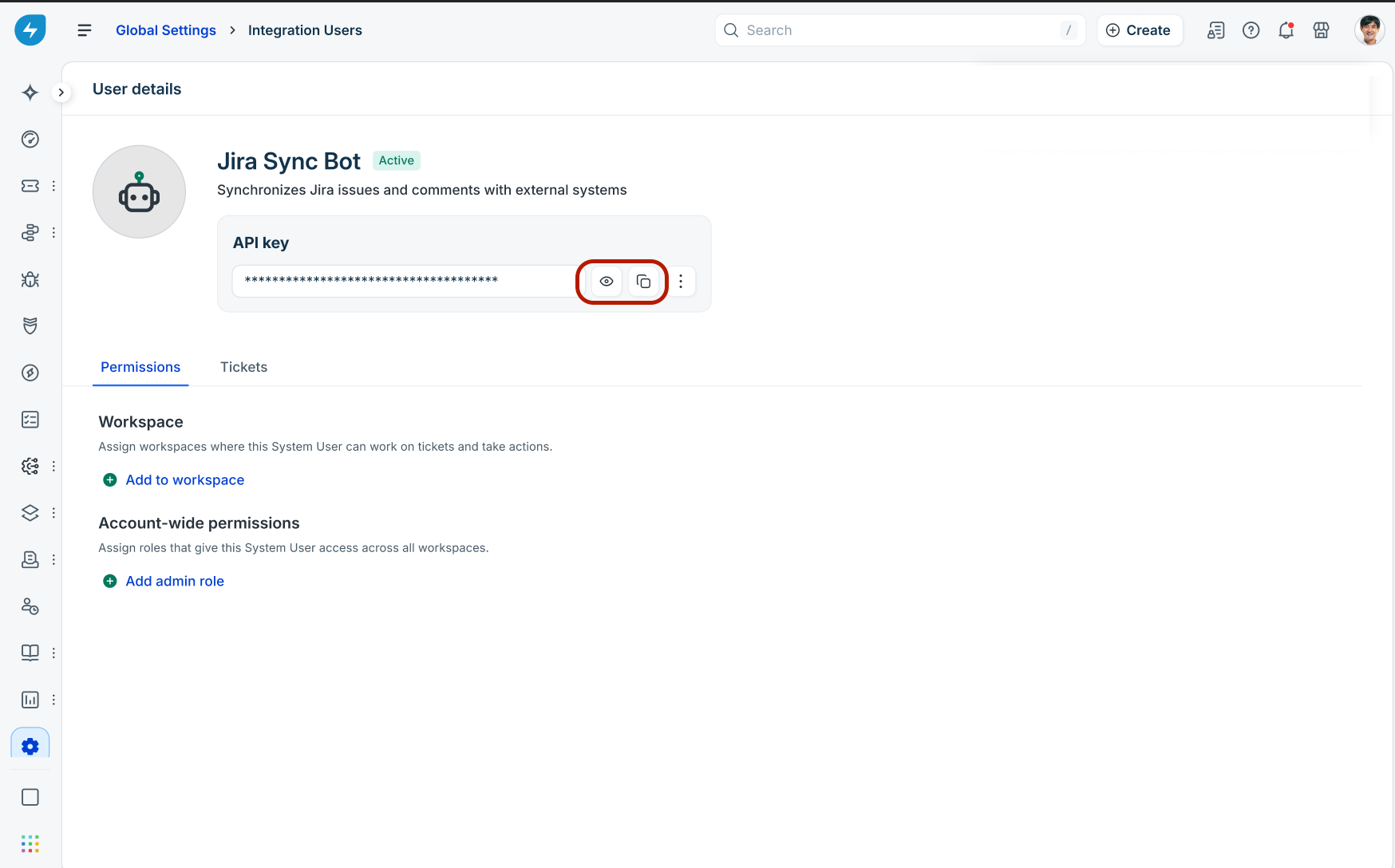Image resolution: width=1395 pixels, height=868 pixels.
Task: Open the help question mark icon
Action: 1251,30
